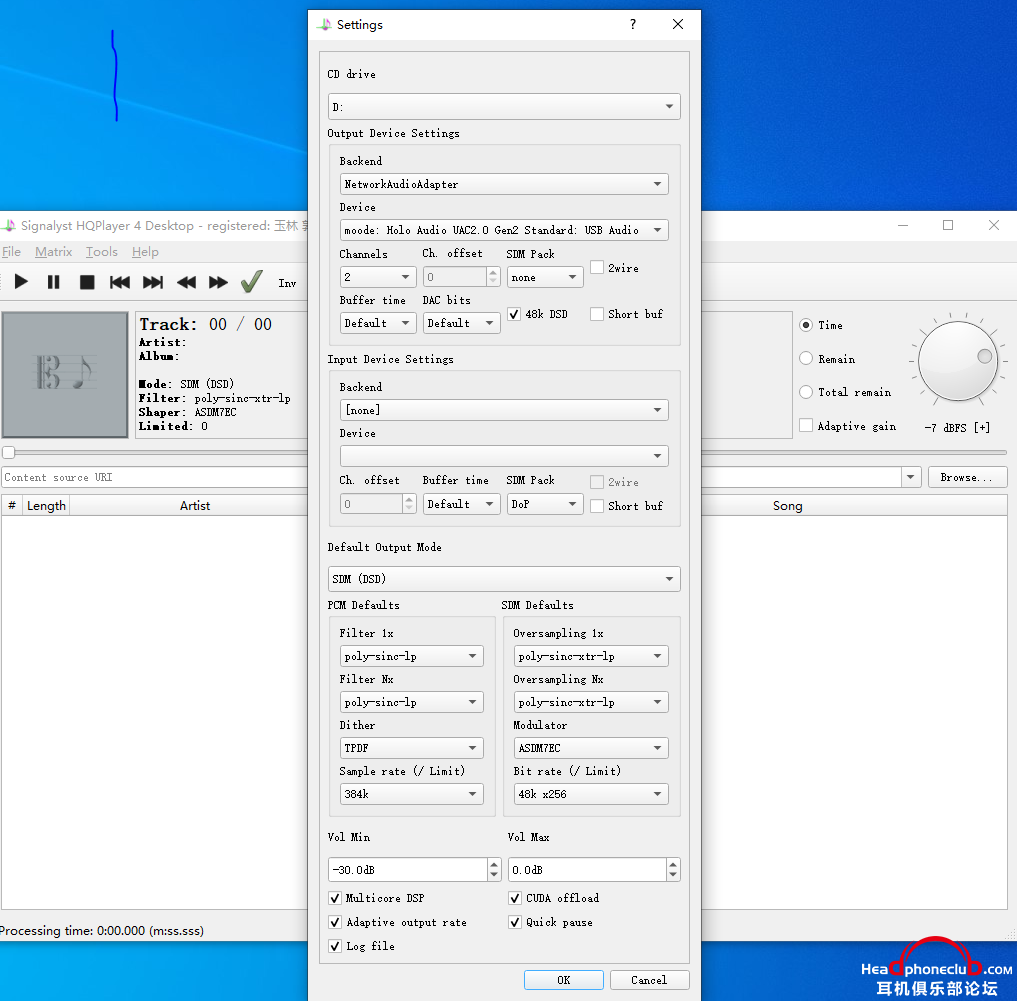Click OK in Settings dialog
The width and height of the screenshot is (1017, 1001).
(564, 980)
